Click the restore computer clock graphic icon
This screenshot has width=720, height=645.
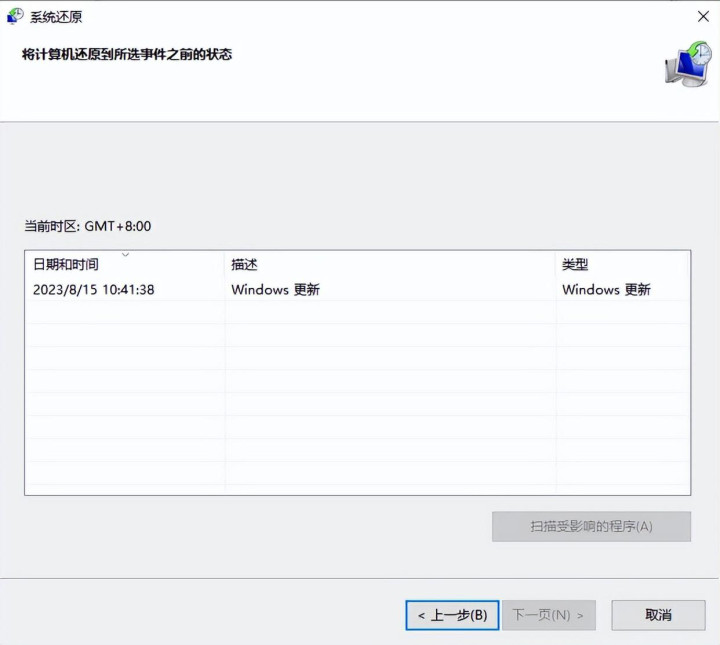(x=688, y=64)
